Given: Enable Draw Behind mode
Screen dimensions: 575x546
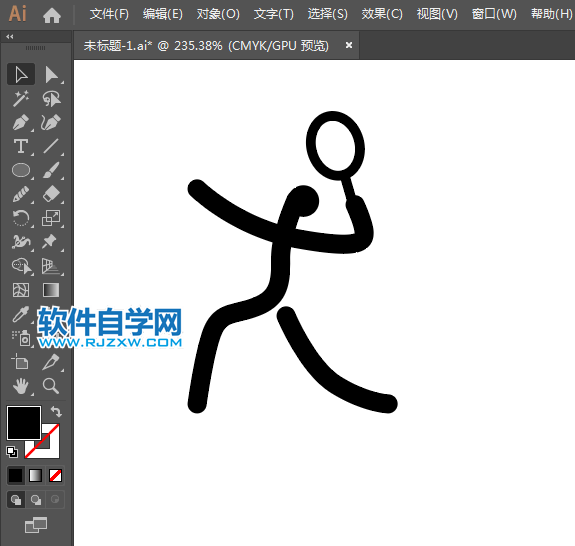Looking at the screenshot, I should pyautogui.click(x=36, y=499).
